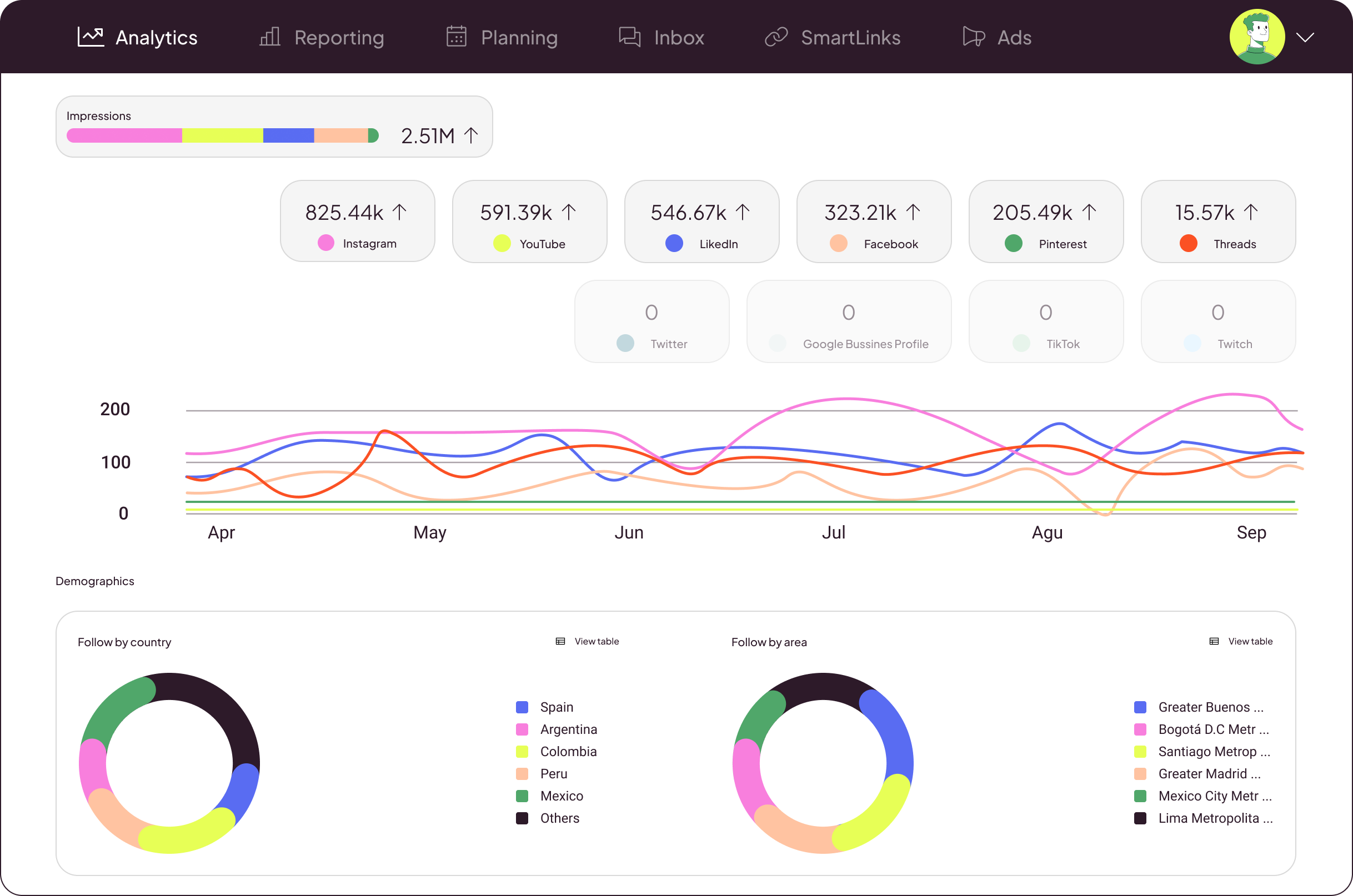Toggle the YouTube impressions card

click(530, 221)
